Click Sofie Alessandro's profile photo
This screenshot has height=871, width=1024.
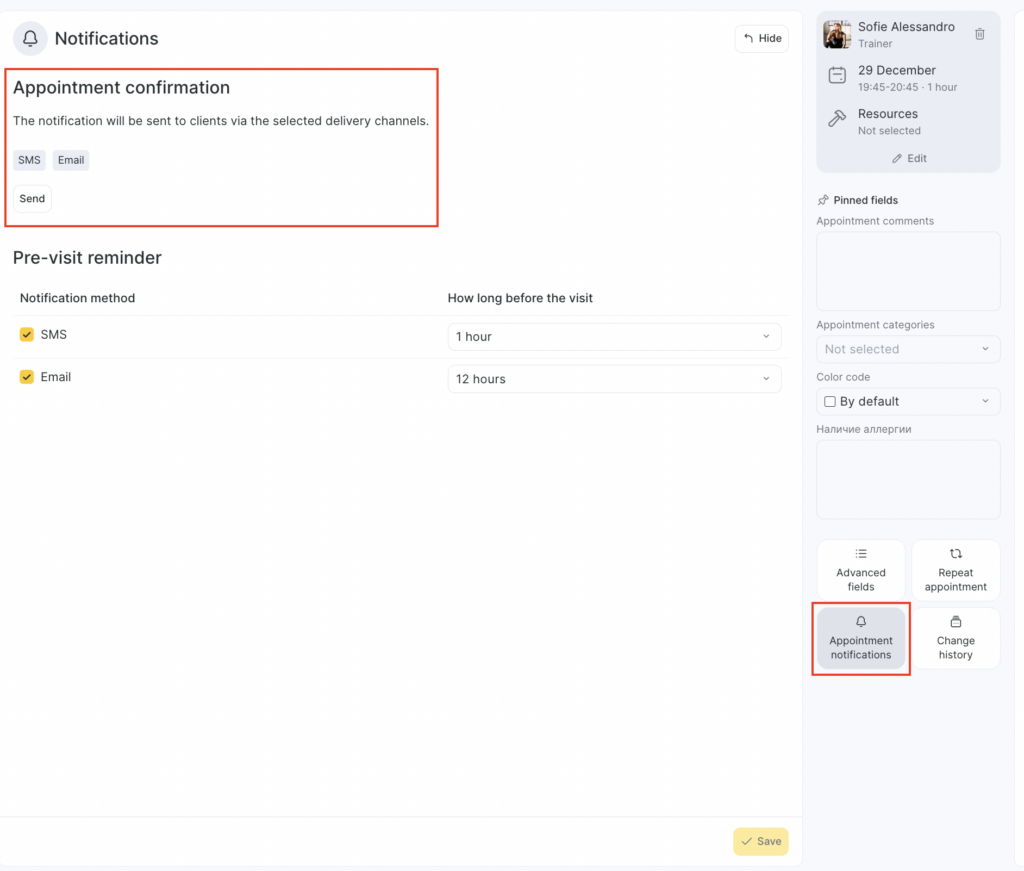point(837,34)
